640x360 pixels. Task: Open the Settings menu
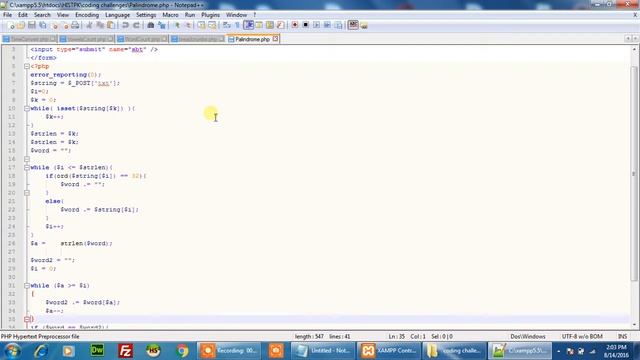click(146, 15)
